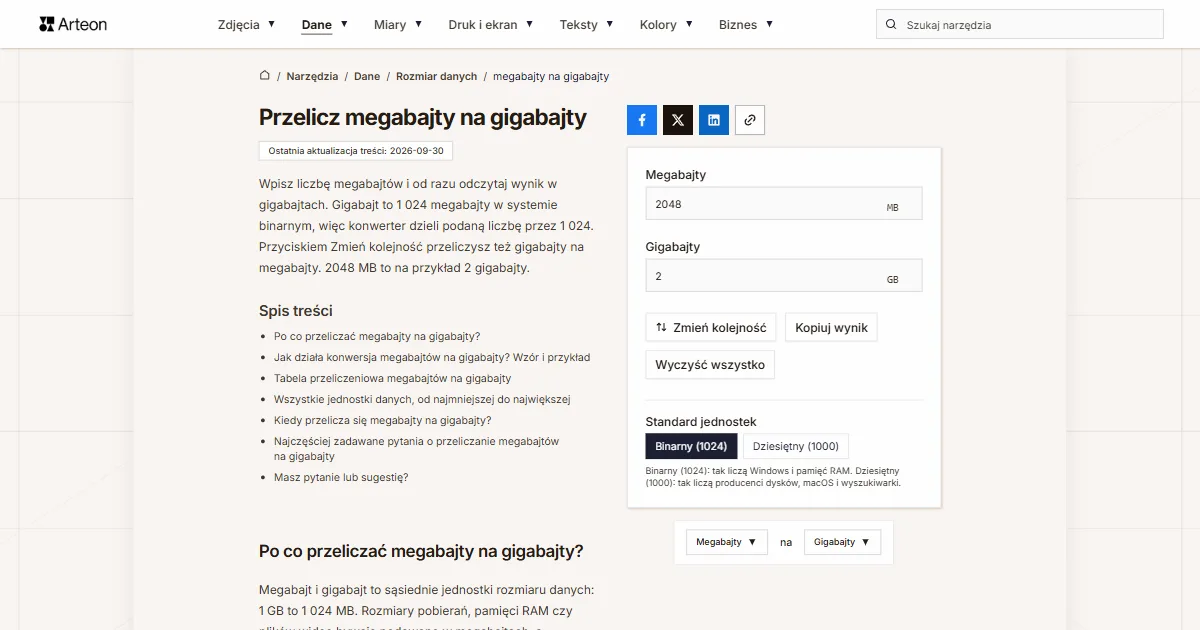This screenshot has height=630, width=1200.
Task: Click the home icon in breadcrumbs
Action: [265, 76]
